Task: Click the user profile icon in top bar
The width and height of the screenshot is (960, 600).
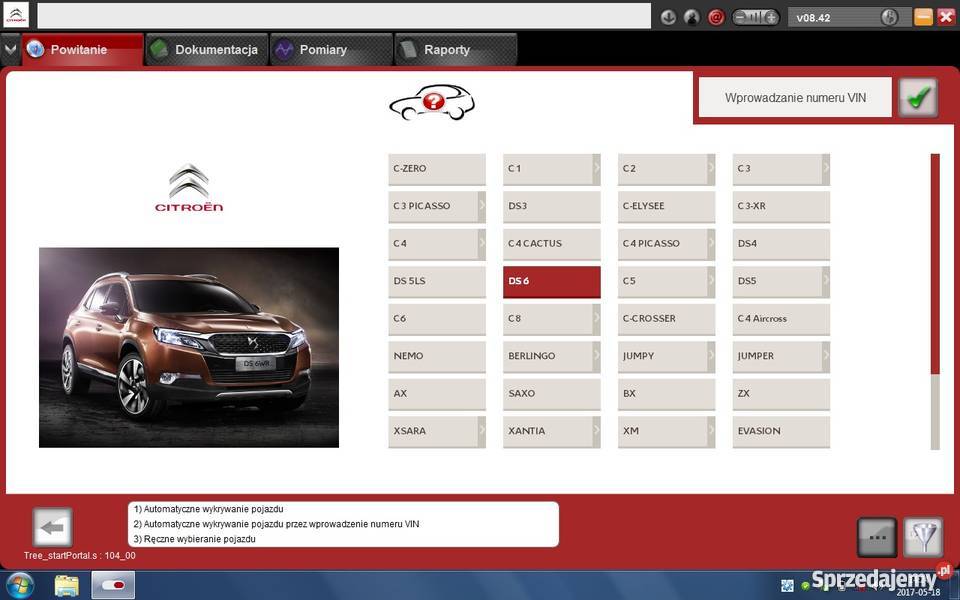Action: coord(692,17)
